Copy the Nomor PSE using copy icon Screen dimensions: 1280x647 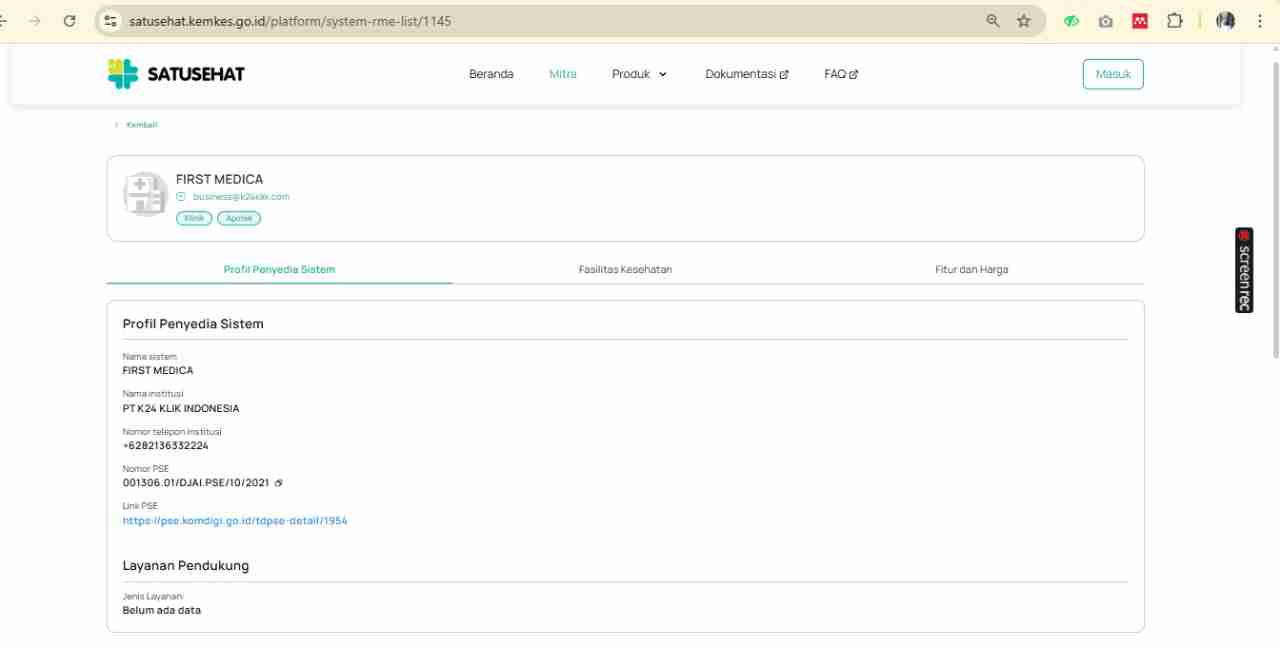279,483
